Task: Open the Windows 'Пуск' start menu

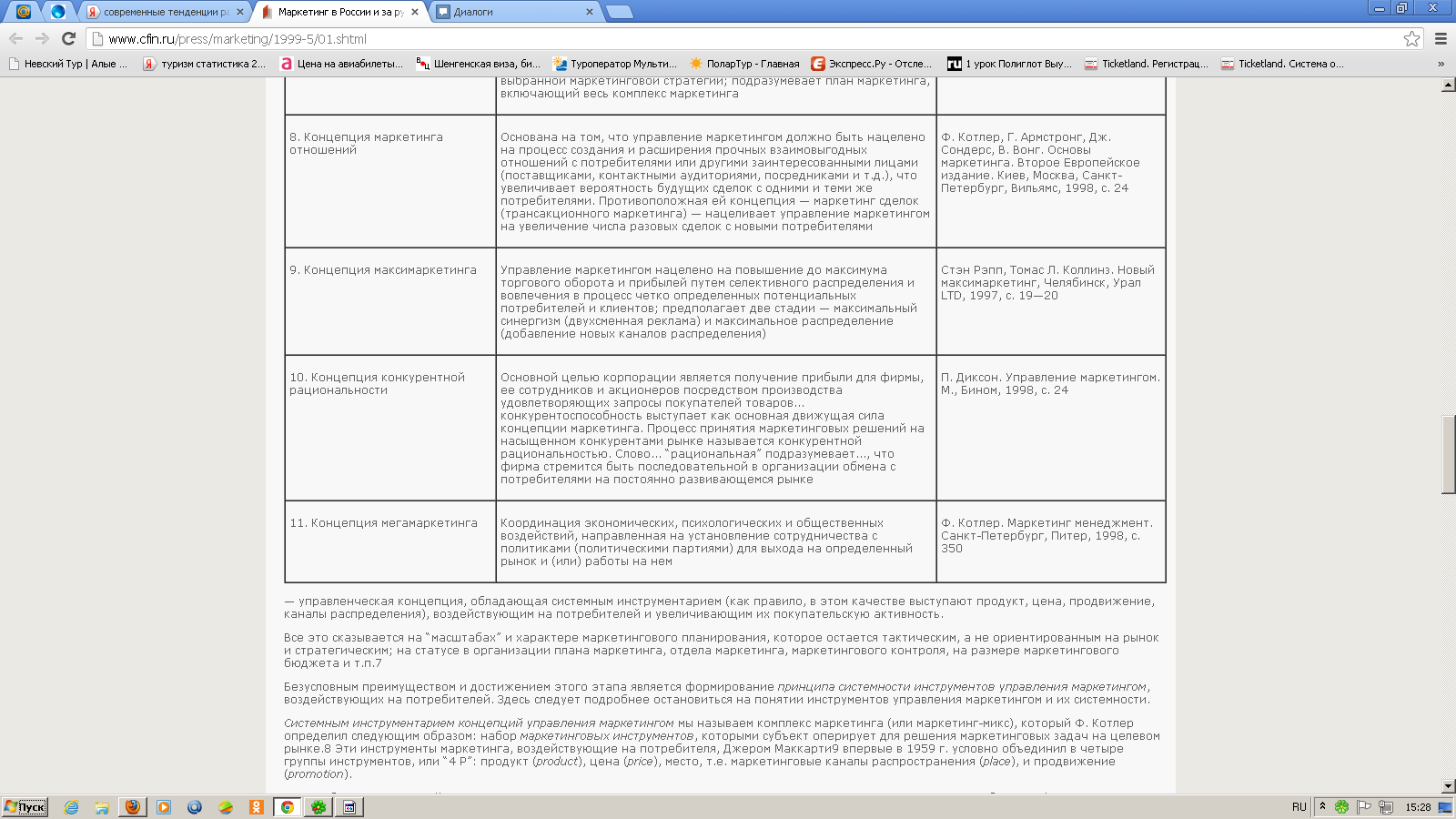Action: tap(25, 806)
